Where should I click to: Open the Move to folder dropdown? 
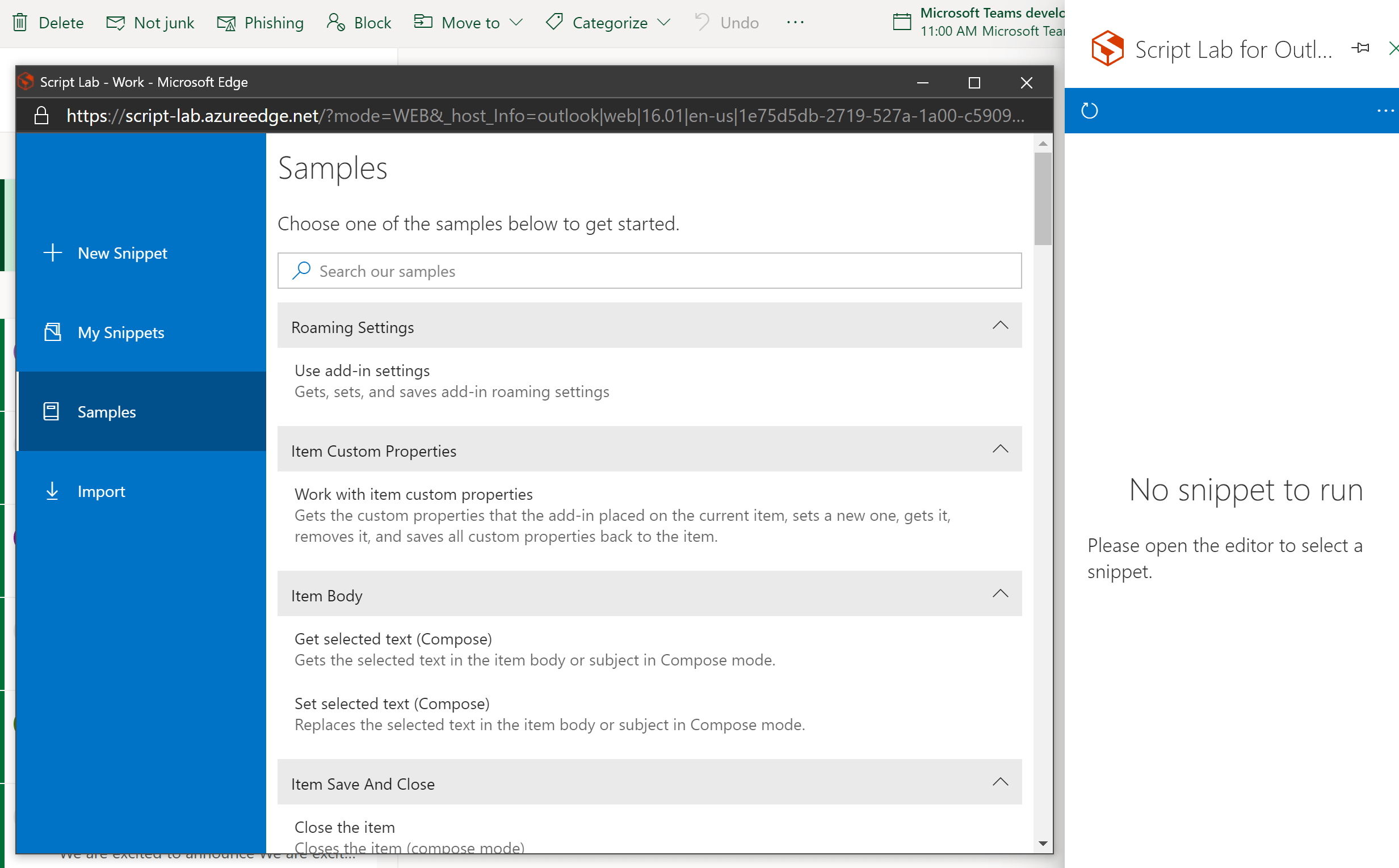coord(516,22)
